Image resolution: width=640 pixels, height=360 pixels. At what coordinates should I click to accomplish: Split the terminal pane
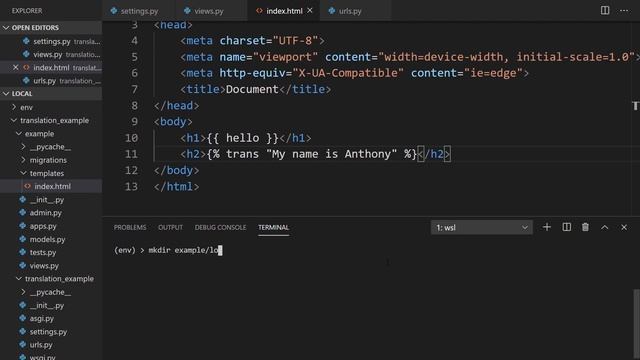tap(567, 227)
